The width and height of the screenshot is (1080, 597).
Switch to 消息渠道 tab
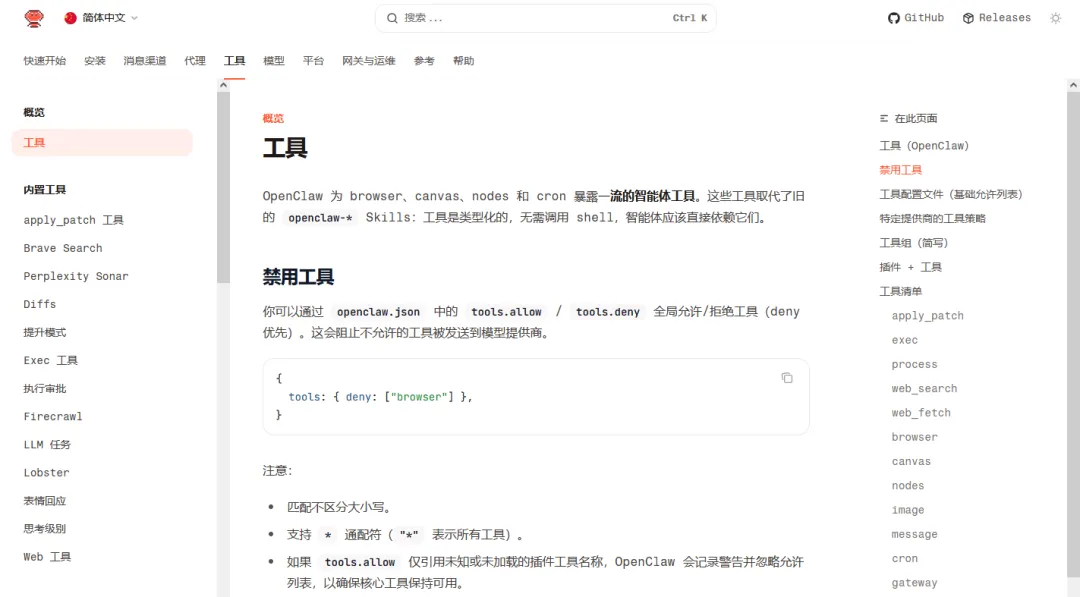pyautogui.click(x=145, y=61)
